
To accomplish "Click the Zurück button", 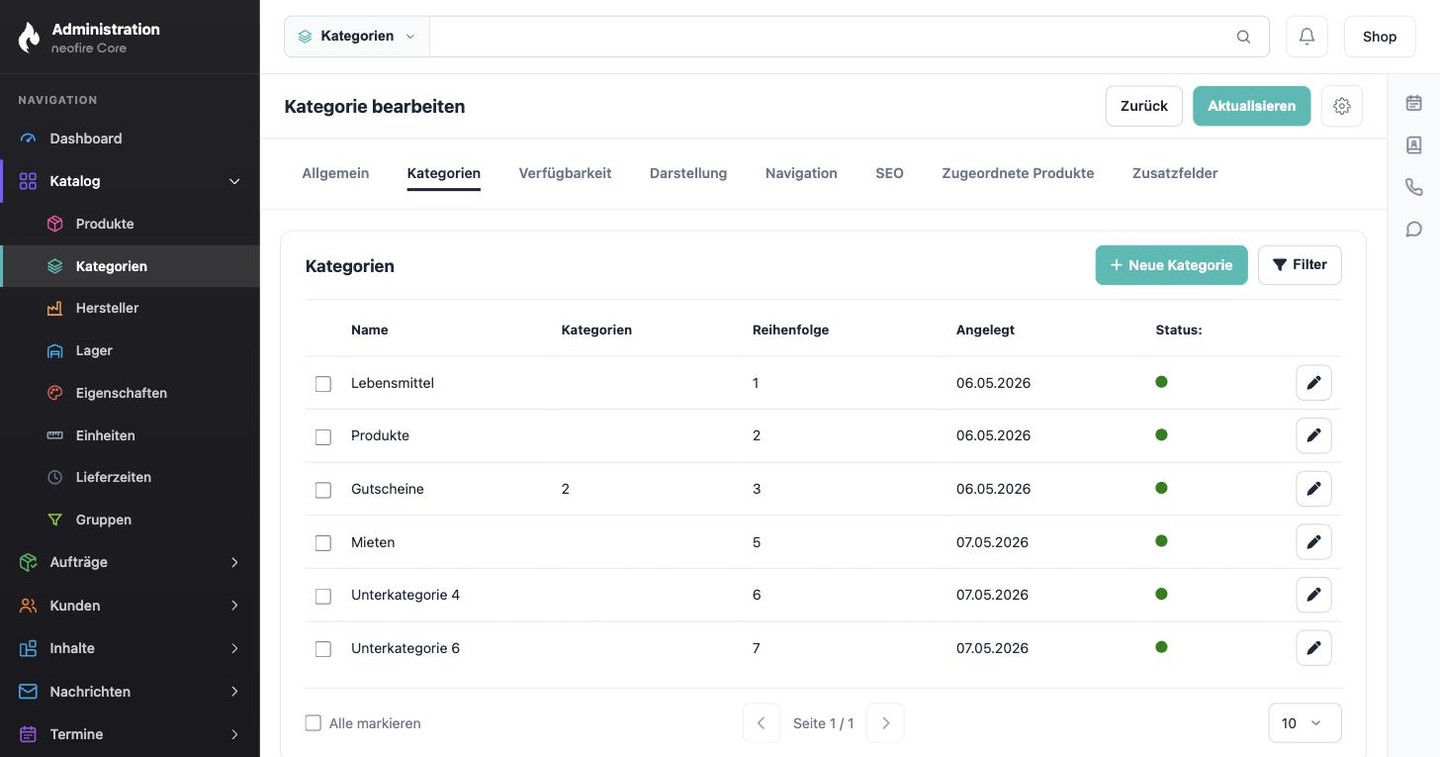I will point(1143,106).
